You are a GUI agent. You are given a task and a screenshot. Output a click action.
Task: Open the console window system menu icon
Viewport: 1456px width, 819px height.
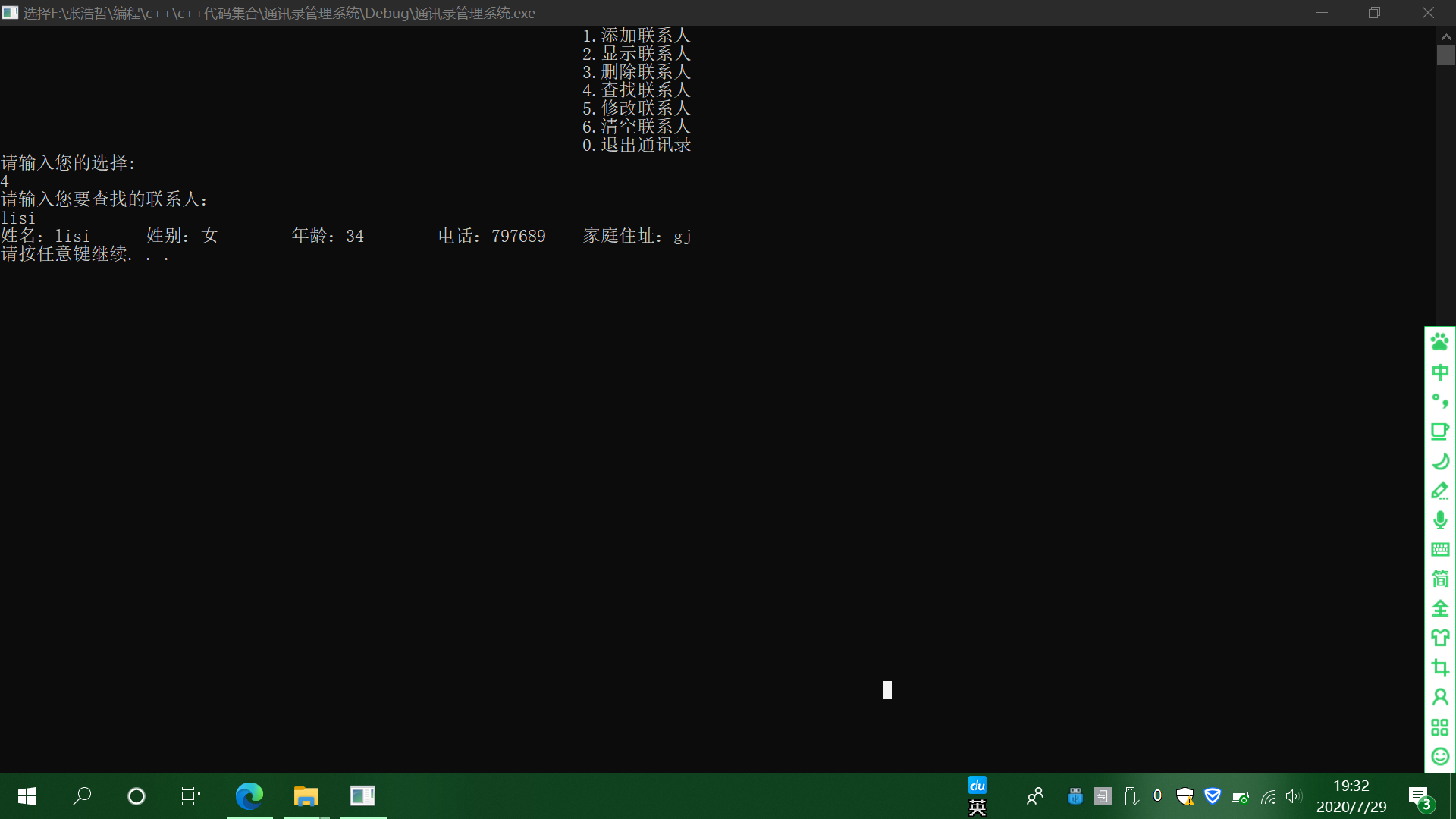point(10,13)
